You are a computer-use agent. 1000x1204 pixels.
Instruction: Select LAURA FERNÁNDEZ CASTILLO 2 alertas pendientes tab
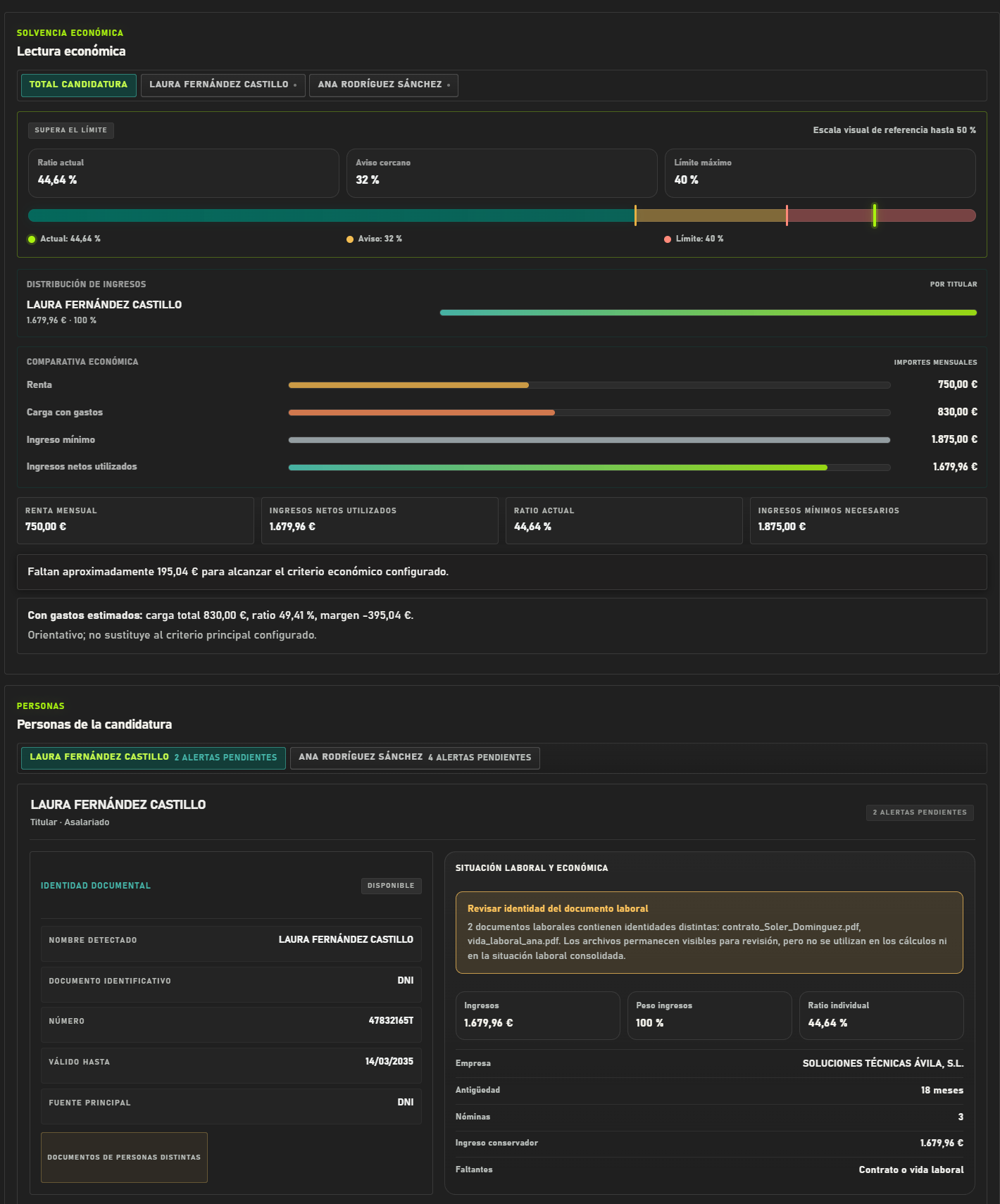point(153,758)
